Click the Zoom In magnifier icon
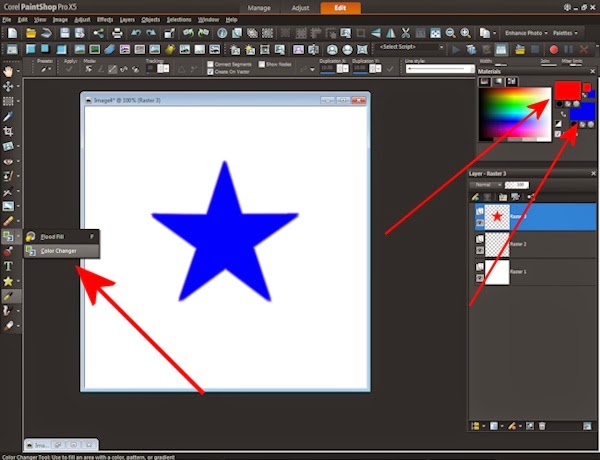600x460 pixels. click(x=465, y=33)
